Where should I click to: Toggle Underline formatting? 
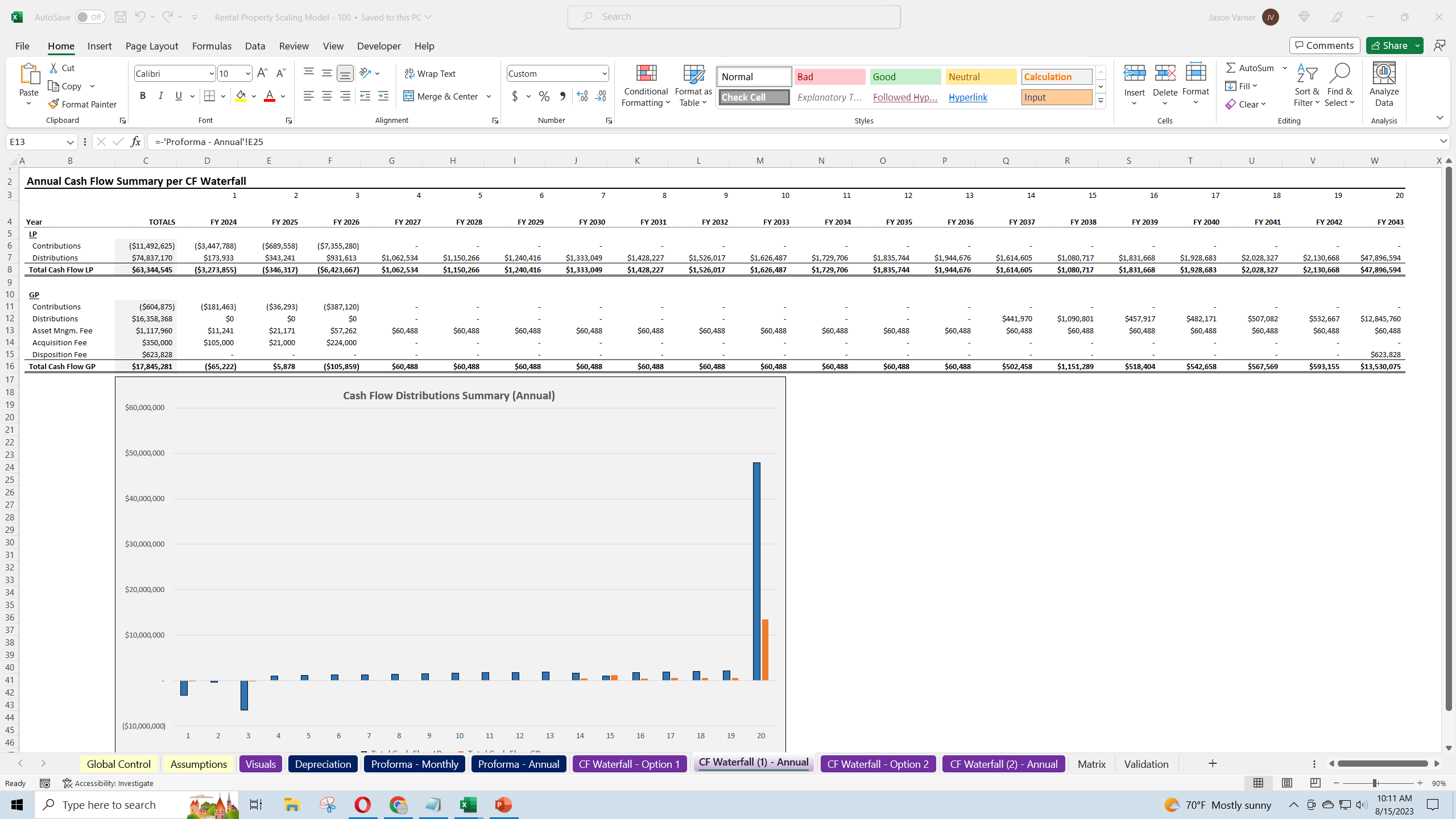coord(179,96)
